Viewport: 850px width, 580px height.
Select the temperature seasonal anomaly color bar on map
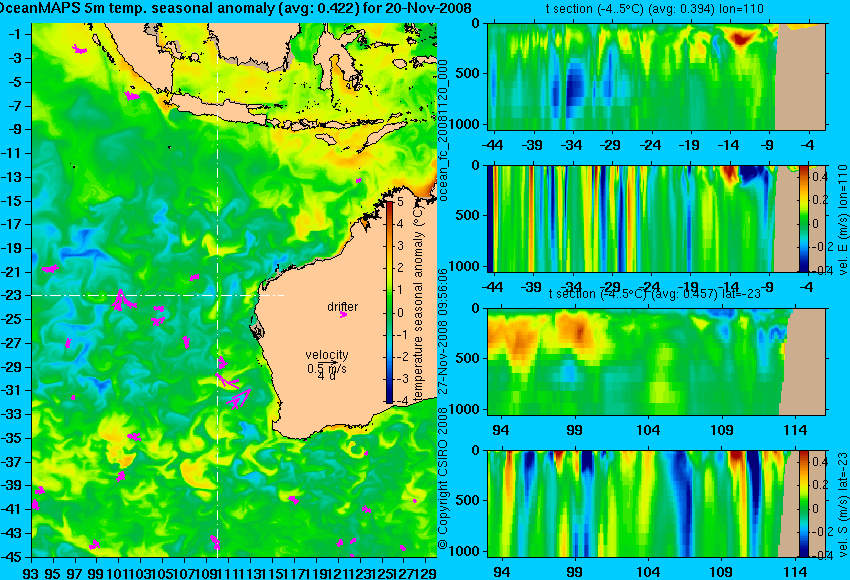pos(389,302)
